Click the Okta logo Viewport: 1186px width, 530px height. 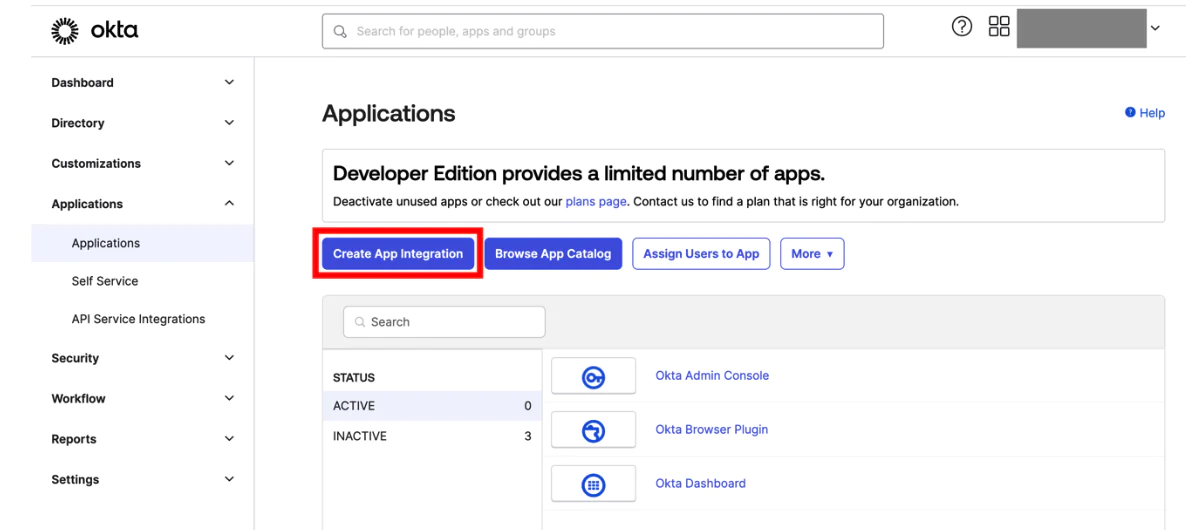click(x=95, y=30)
